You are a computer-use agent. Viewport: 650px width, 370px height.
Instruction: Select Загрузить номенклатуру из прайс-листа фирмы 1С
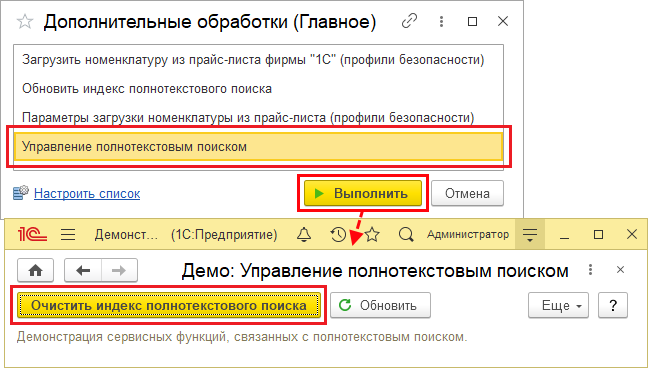(x=258, y=60)
